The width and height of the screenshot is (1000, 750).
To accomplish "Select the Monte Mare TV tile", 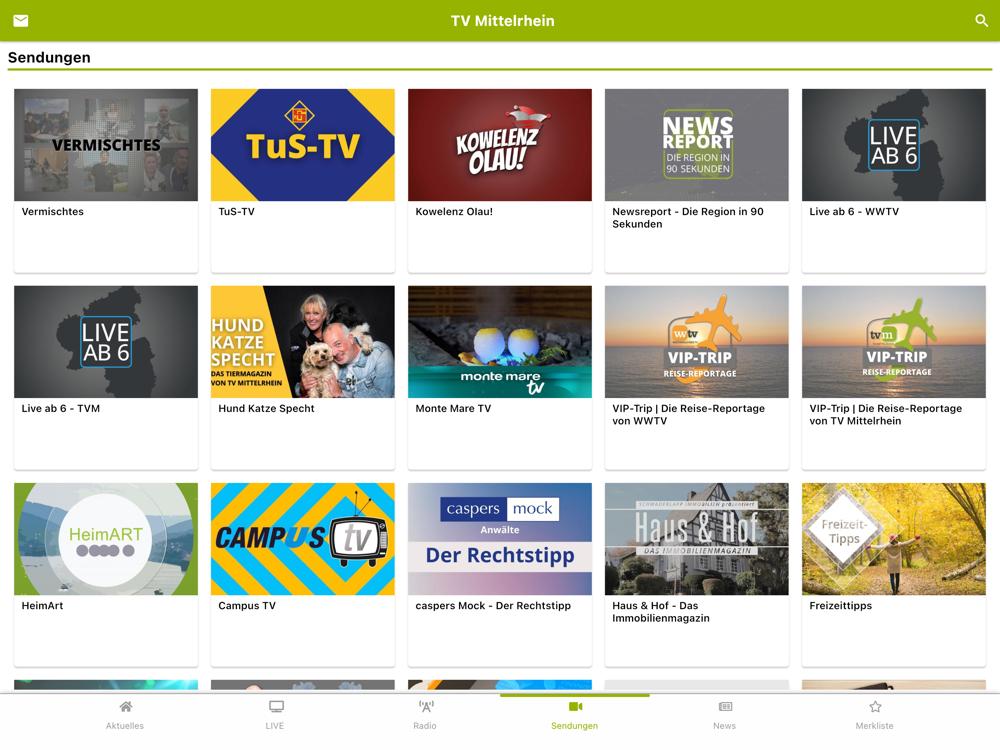I will pos(500,378).
